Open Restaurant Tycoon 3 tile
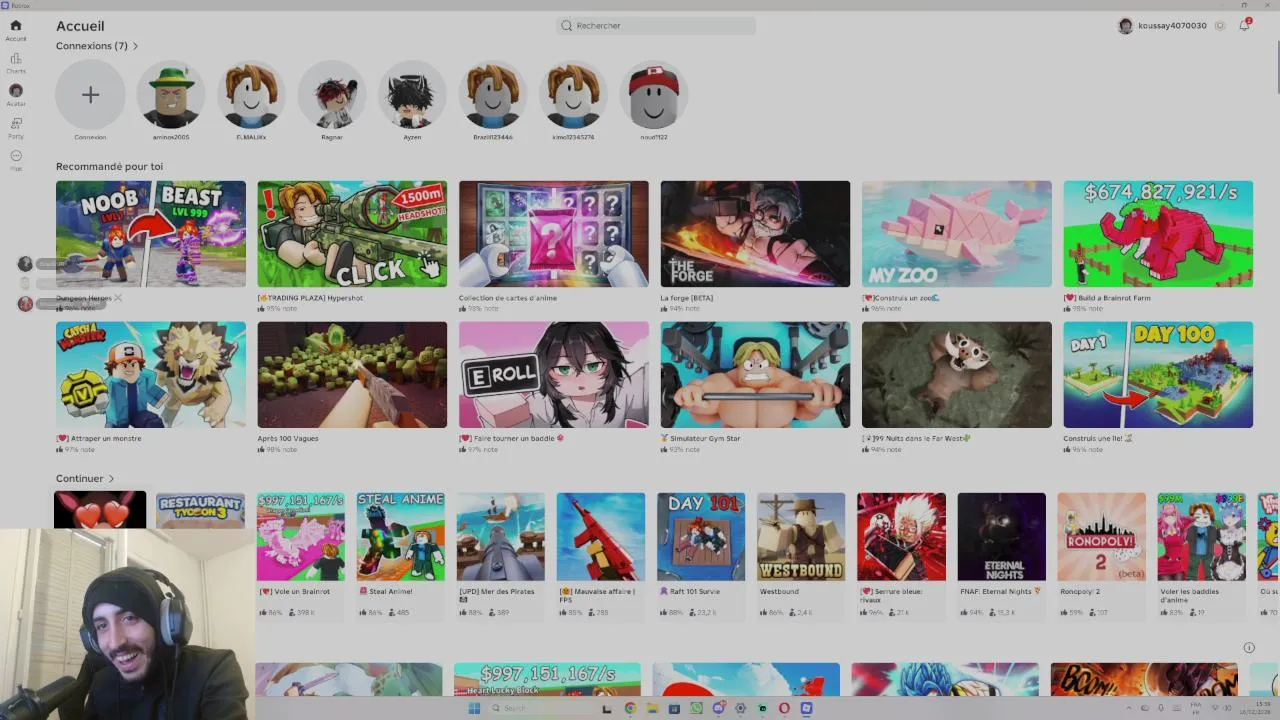 (200, 510)
